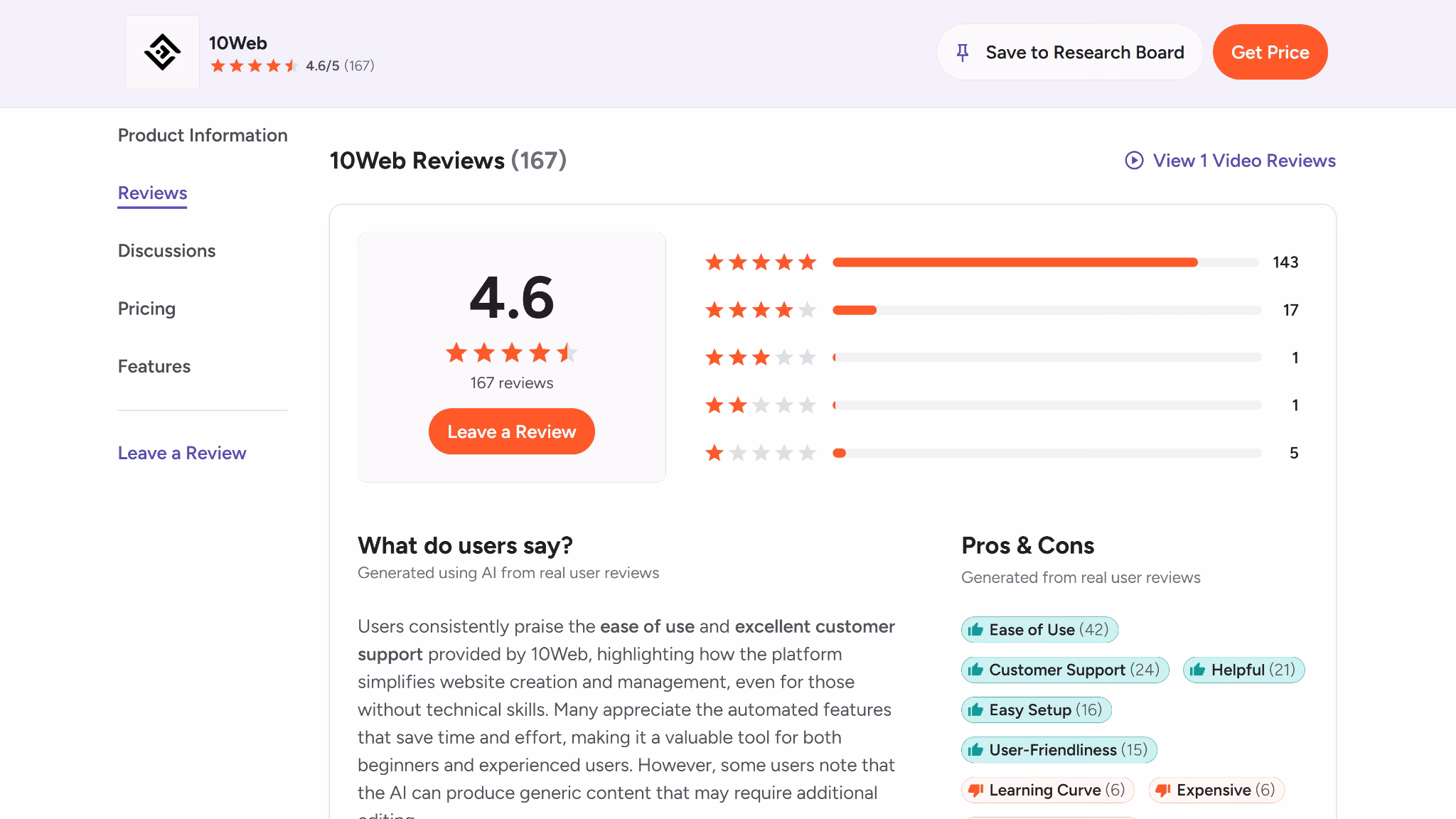Click the 10Web logo icon

click(x=162, y=52)
